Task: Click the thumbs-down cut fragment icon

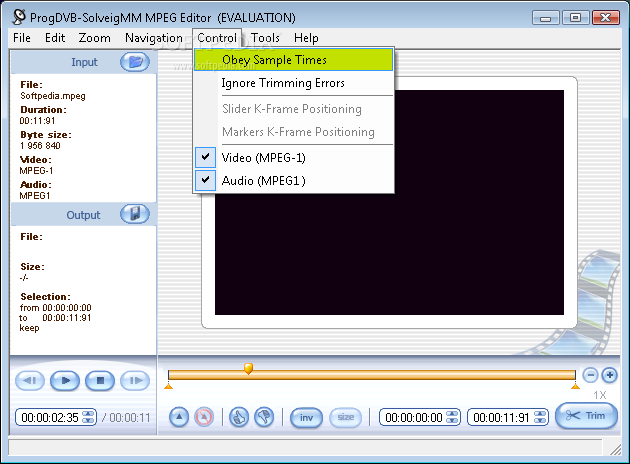Action: click(264, 417)
